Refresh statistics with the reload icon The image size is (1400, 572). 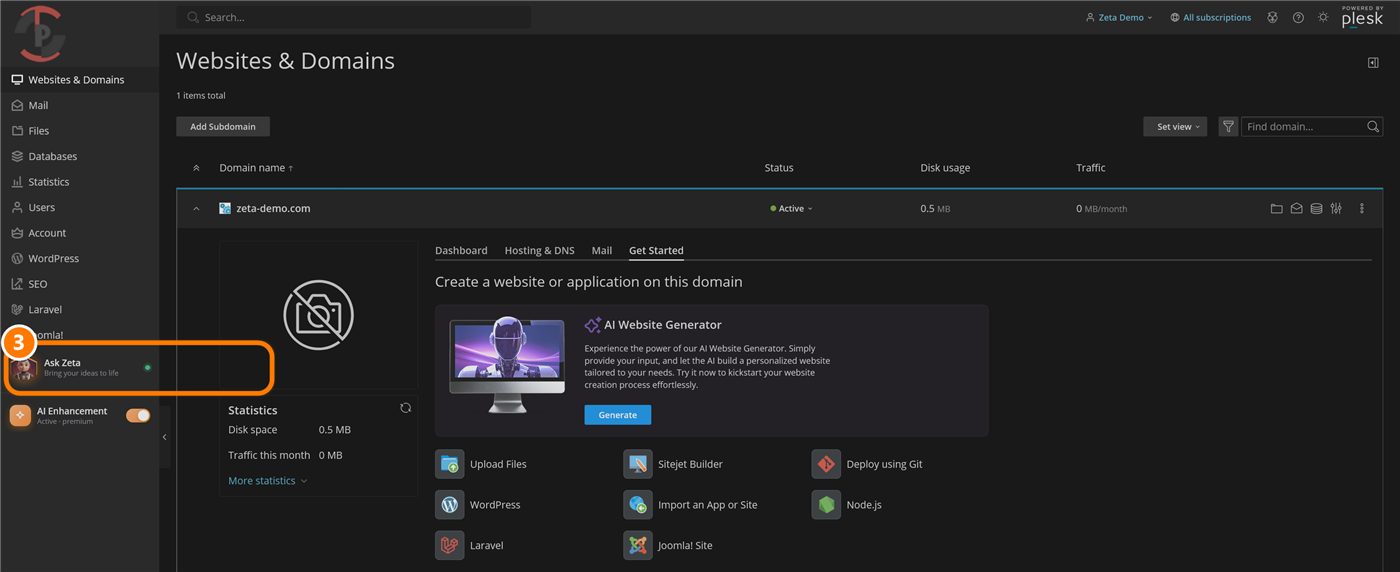tap(405, 408)
